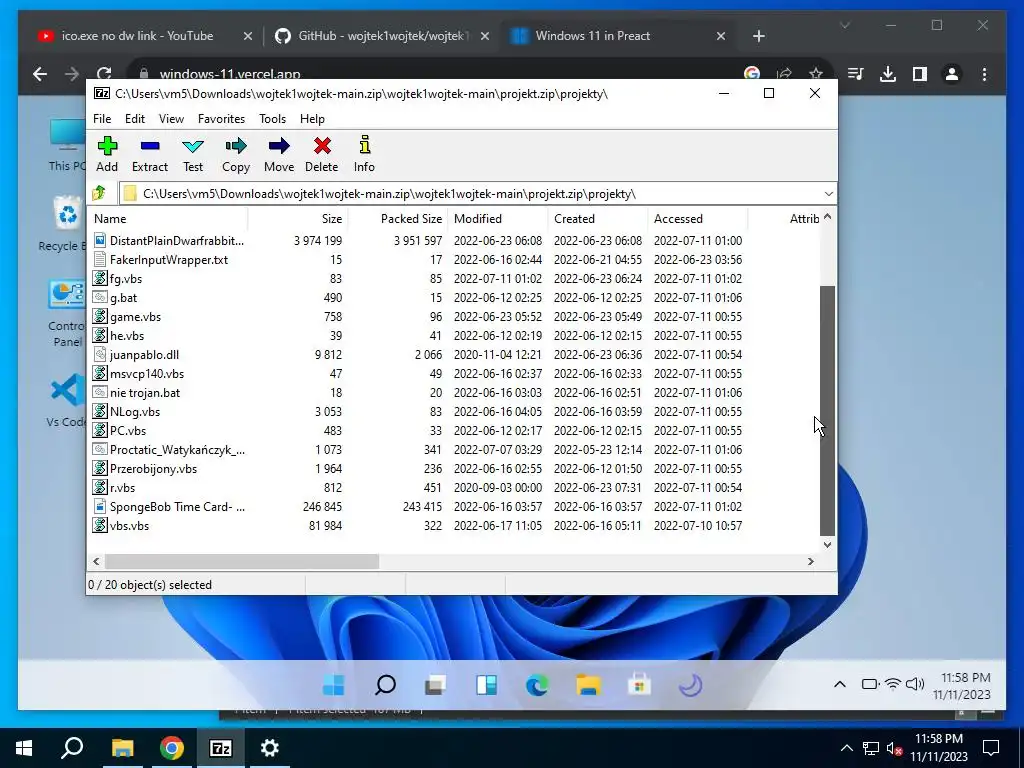This screenshot has width=1024, height=768.
Task: Open File Explorer in the web taskbar
Action: (x=588, y=685)
